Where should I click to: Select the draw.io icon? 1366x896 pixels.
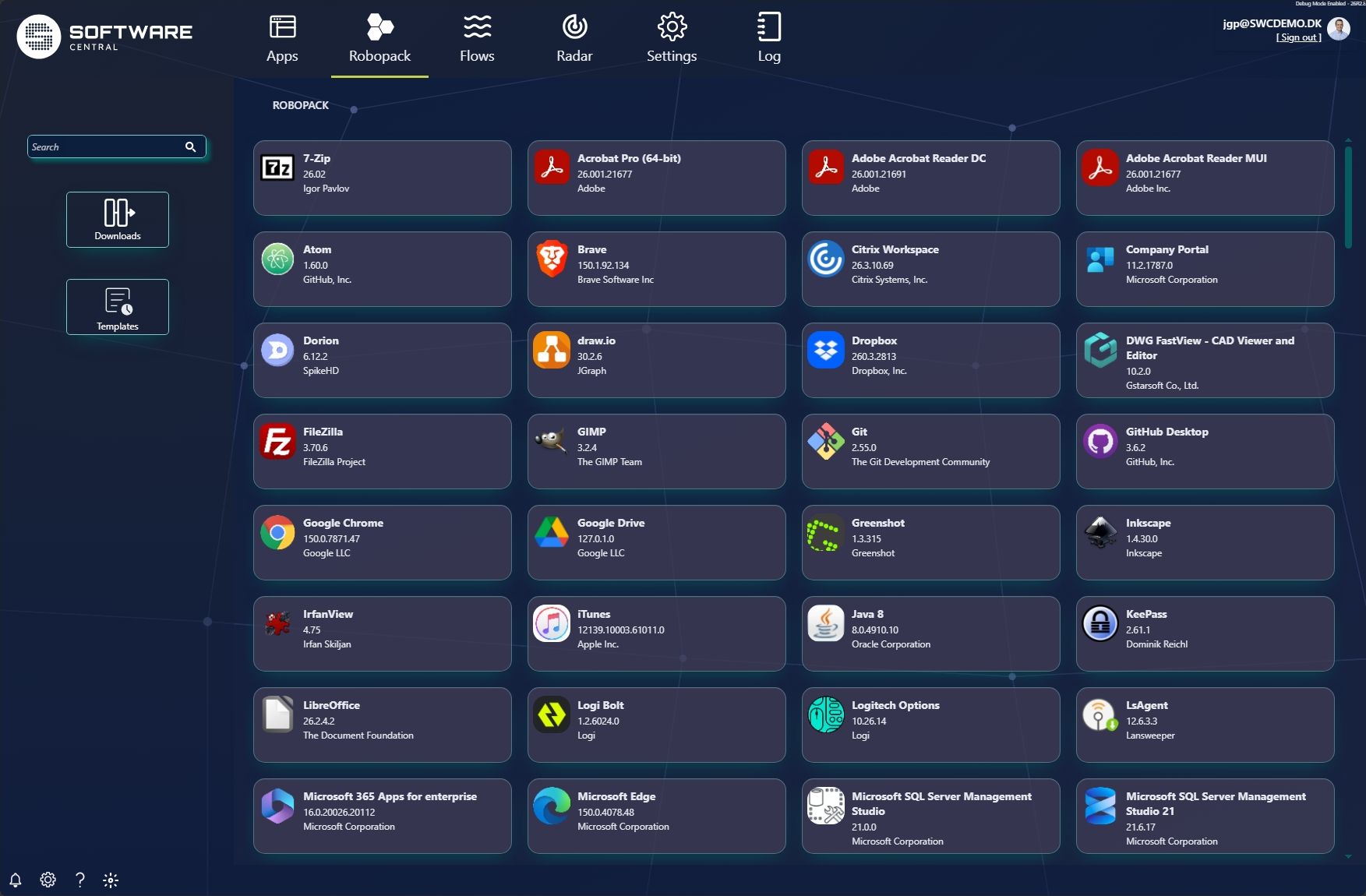pyautogui.click(x=552, y=350)
